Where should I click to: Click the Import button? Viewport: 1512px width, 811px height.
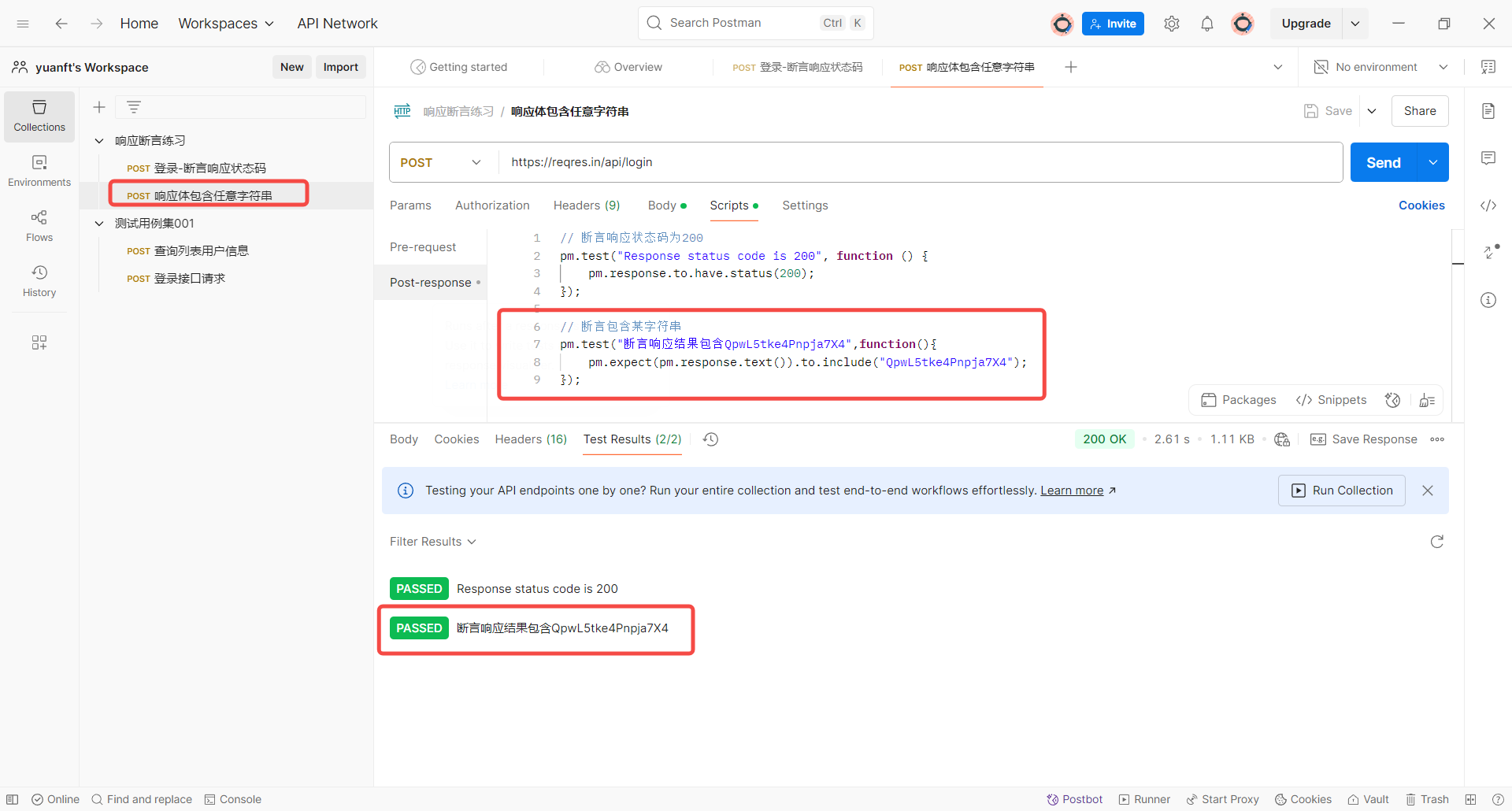pyautogui.click(x=341, y=67)
